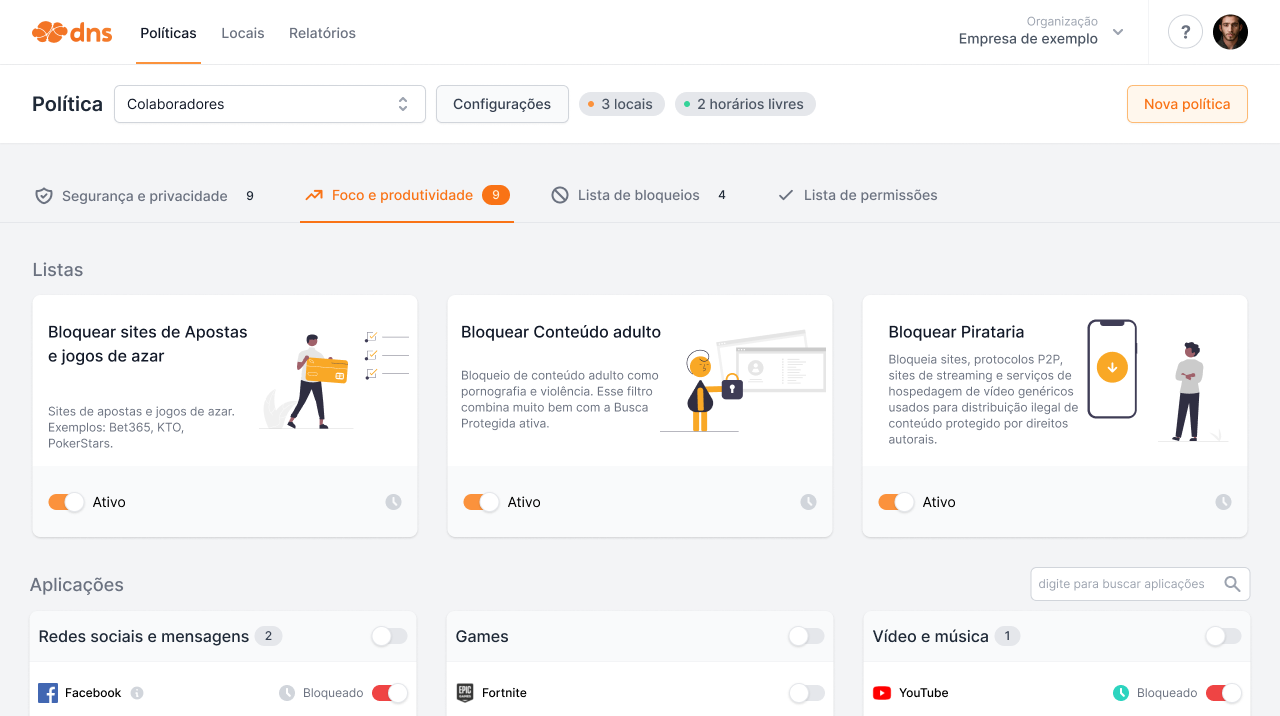Open the Relatórios menu item
Viewport: 1280px width, 716px height.
click(322, 33)
